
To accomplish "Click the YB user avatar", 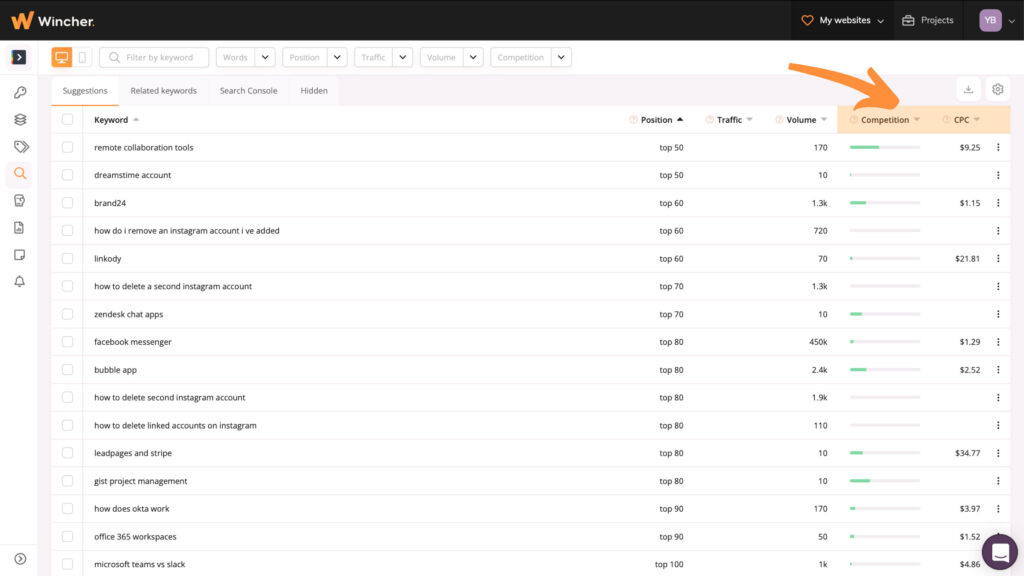I will click(990, 20).
